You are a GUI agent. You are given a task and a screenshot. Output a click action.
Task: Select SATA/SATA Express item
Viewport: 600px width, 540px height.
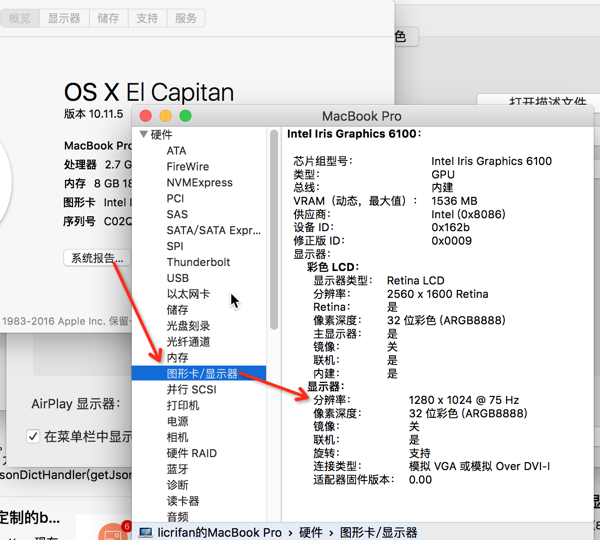(214, 230)
